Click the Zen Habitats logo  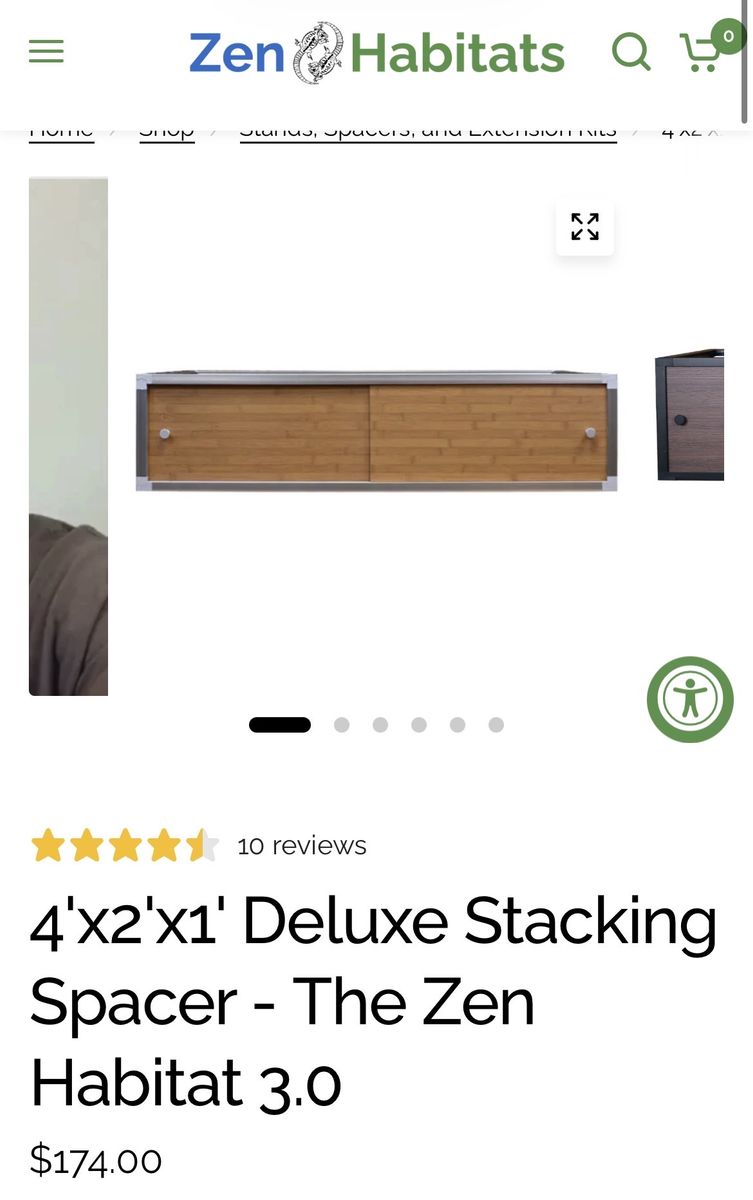tap(377, 53)
